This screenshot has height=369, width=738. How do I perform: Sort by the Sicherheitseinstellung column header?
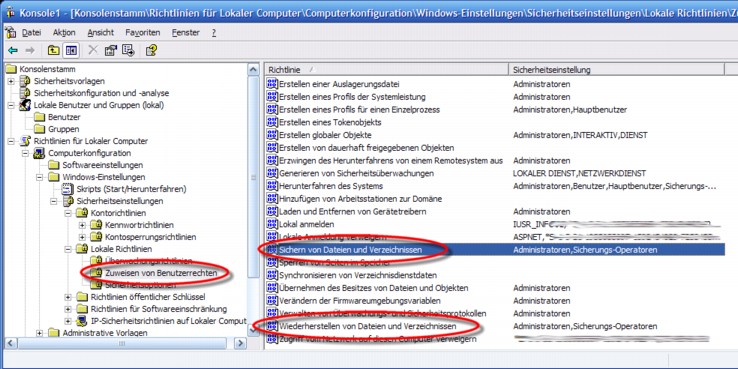(x=616, y=69)
